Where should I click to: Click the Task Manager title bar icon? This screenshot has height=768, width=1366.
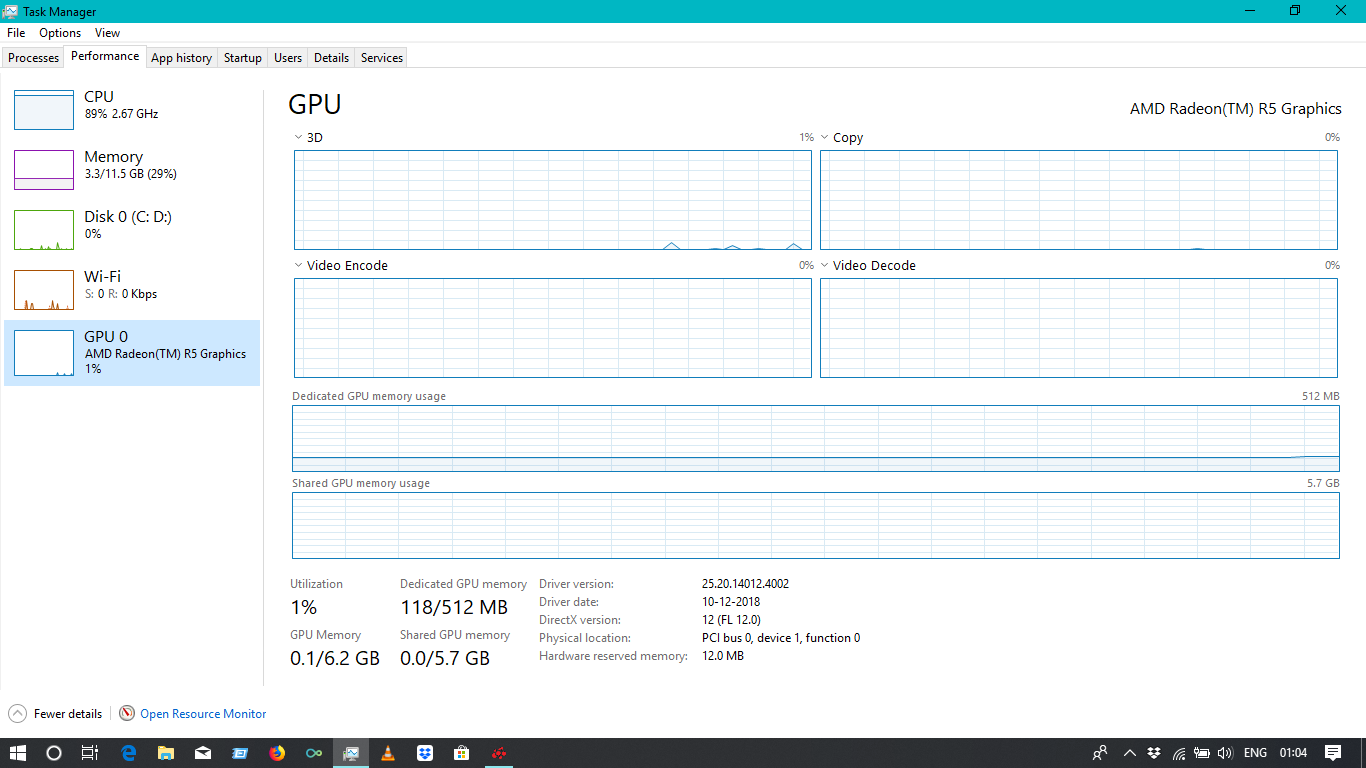[x=12, y=11]
